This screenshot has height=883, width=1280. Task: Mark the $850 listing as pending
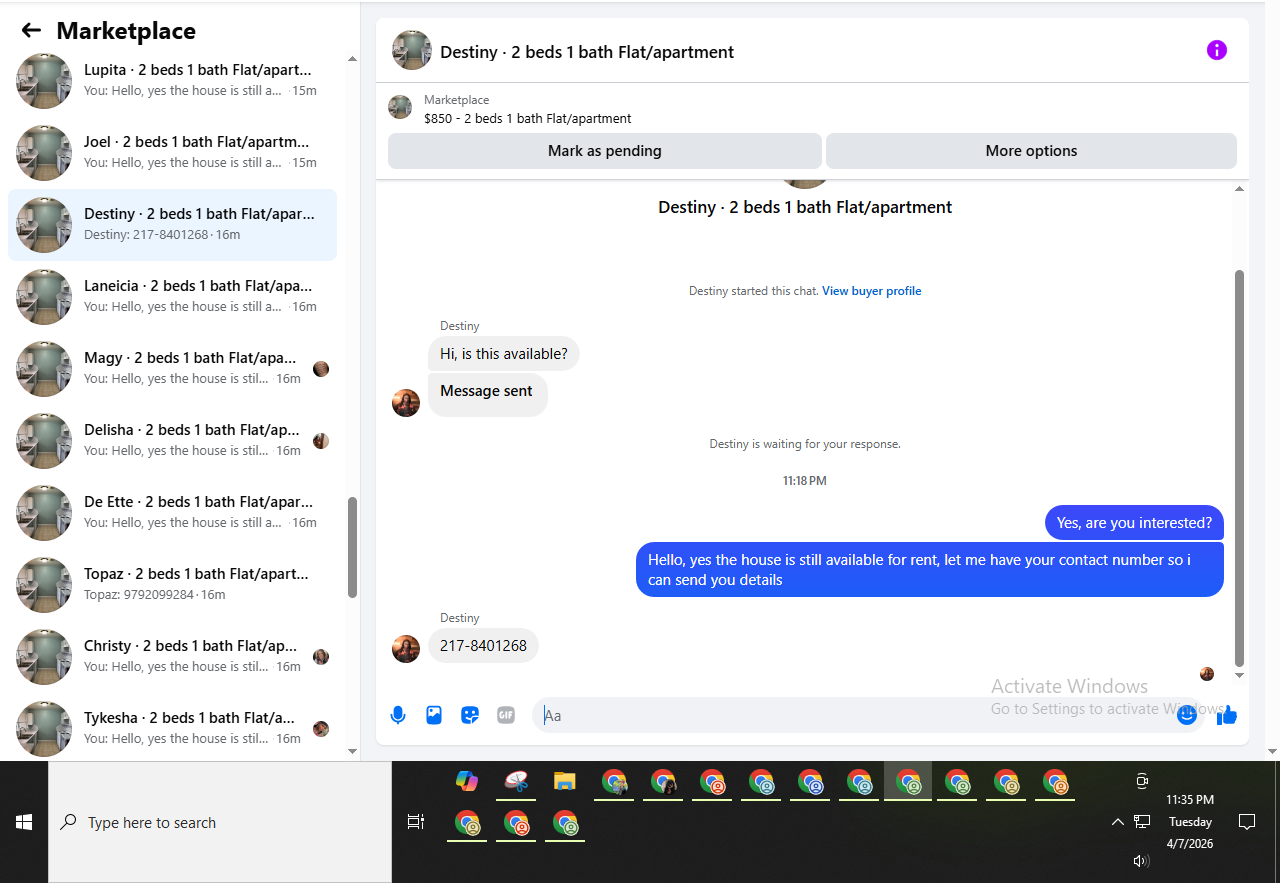tap(605, 151)
